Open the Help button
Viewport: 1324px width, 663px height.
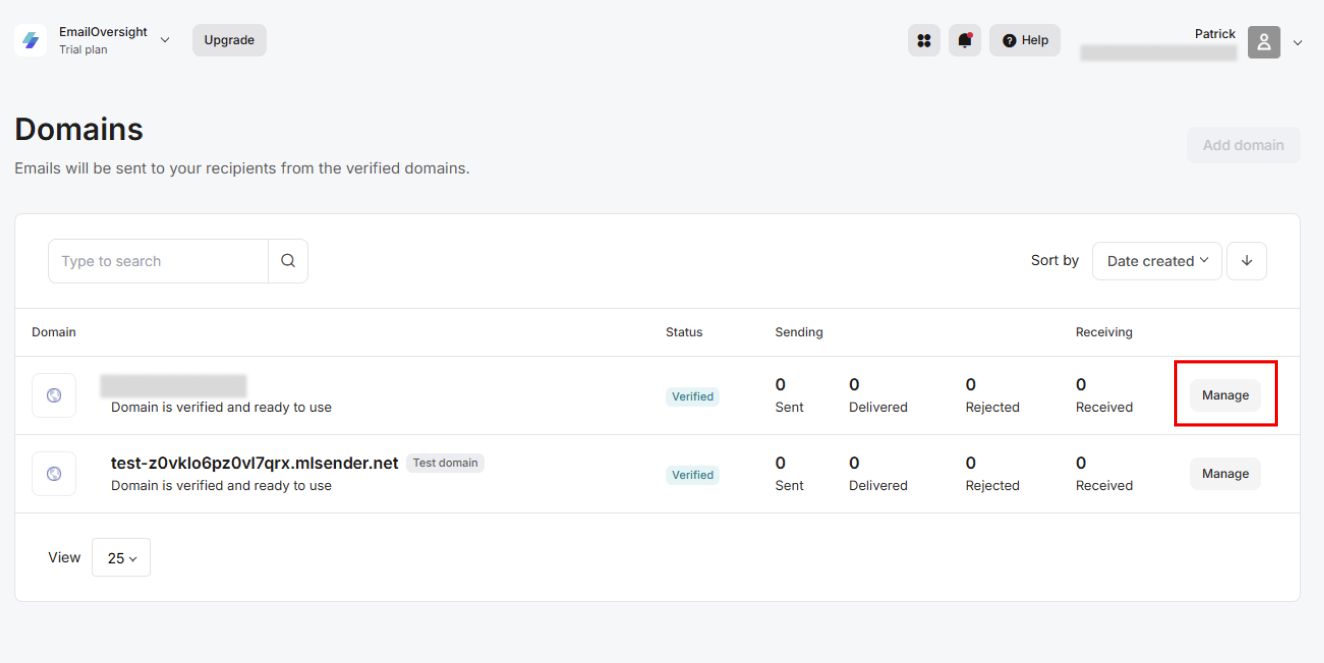pos(1024,40)
